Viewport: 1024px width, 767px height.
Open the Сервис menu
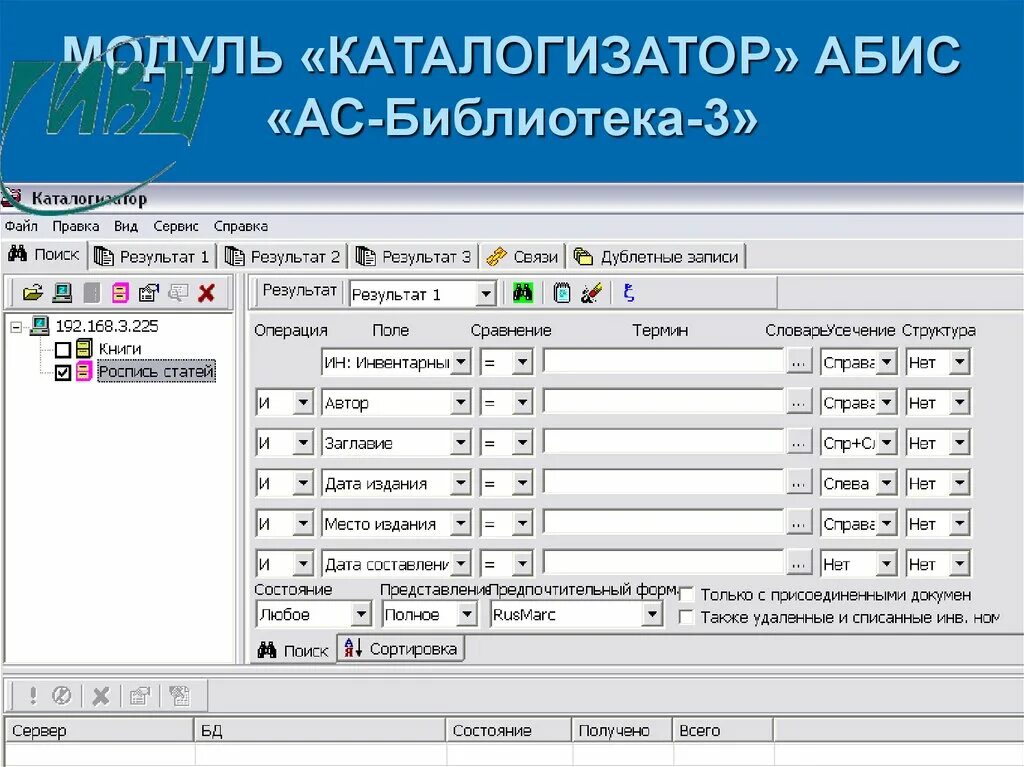(x=176, y=226)
